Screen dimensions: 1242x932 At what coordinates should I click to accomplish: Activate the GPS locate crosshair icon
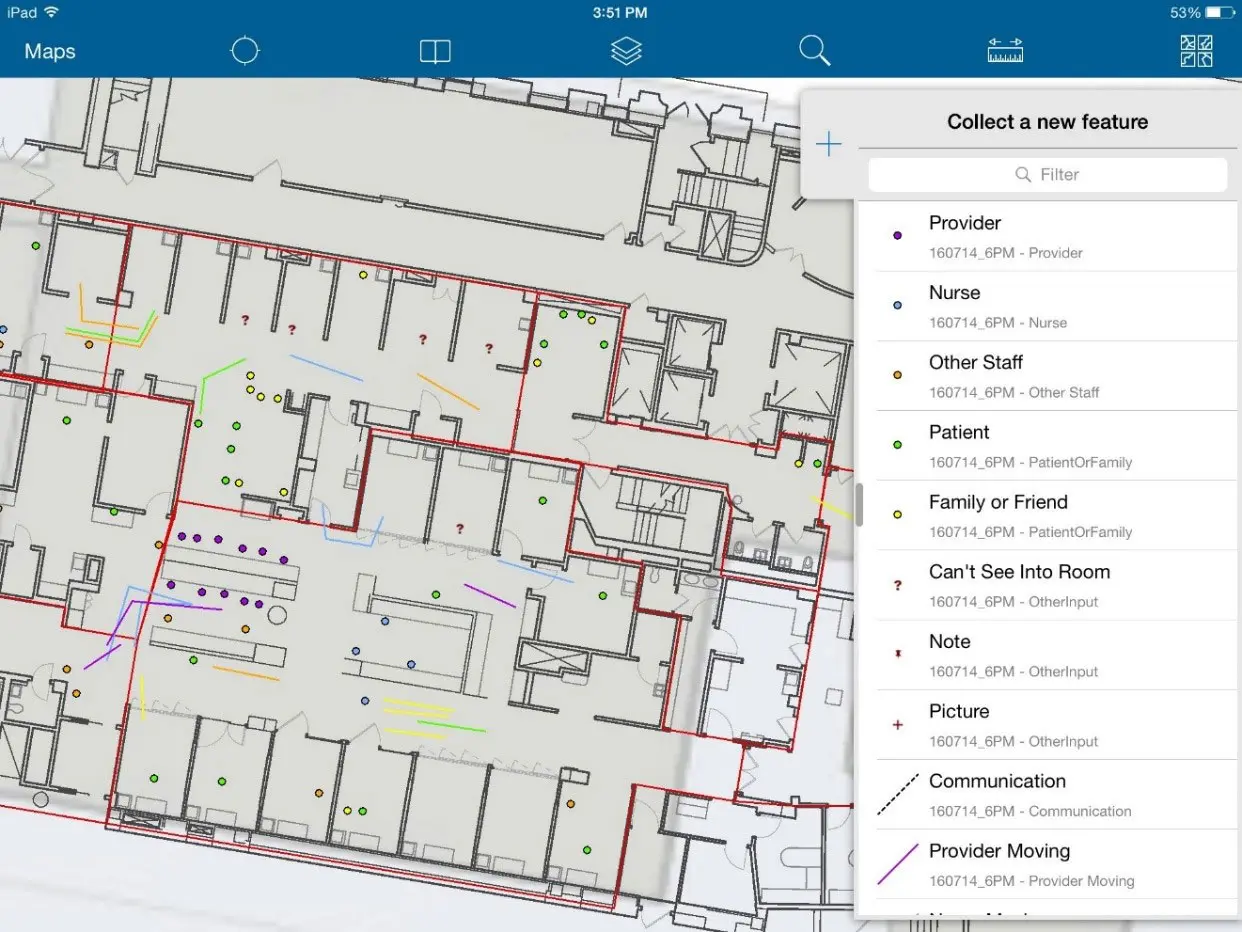(x=245, y=51)
